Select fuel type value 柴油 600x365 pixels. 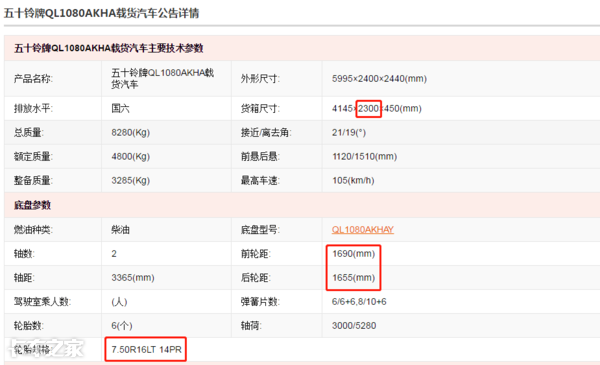pyautogui.click(x=121, y=230)
